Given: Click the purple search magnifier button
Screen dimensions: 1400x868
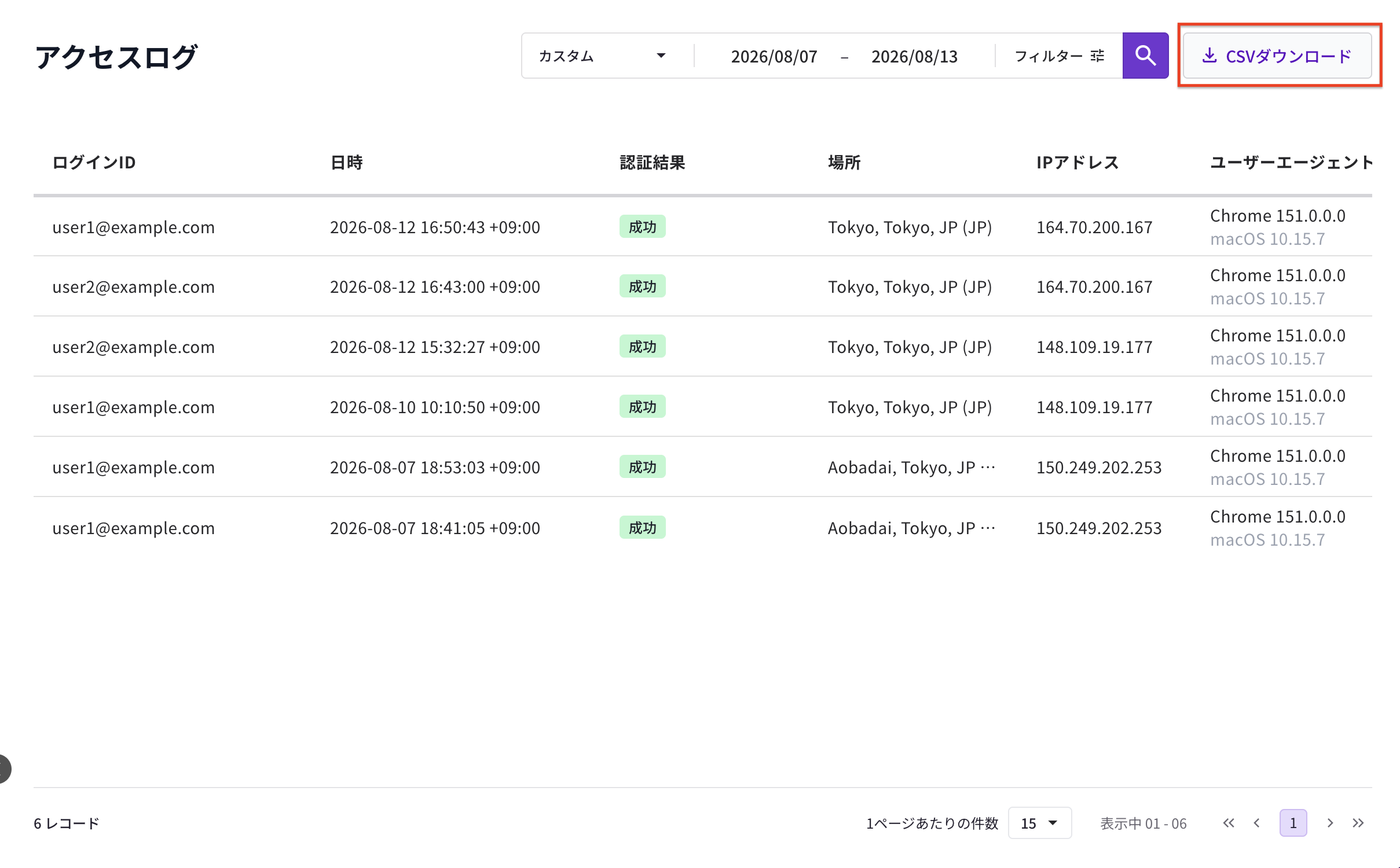Looking at the screenshot, I should [x=1145, y=56].
